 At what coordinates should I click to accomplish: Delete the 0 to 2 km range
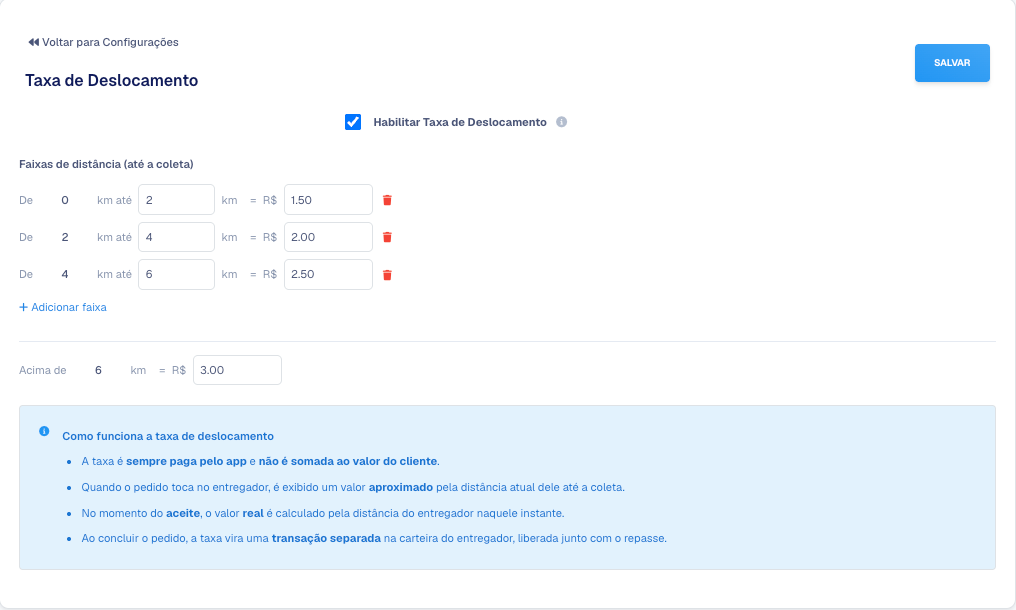[387, 200]
